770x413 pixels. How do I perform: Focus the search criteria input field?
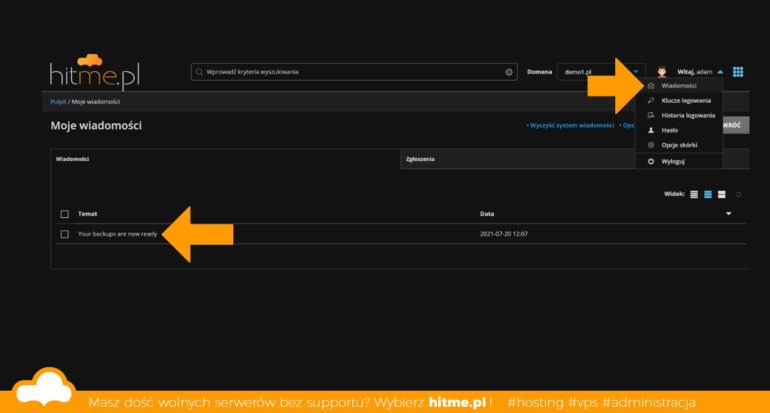click(354, 72)
